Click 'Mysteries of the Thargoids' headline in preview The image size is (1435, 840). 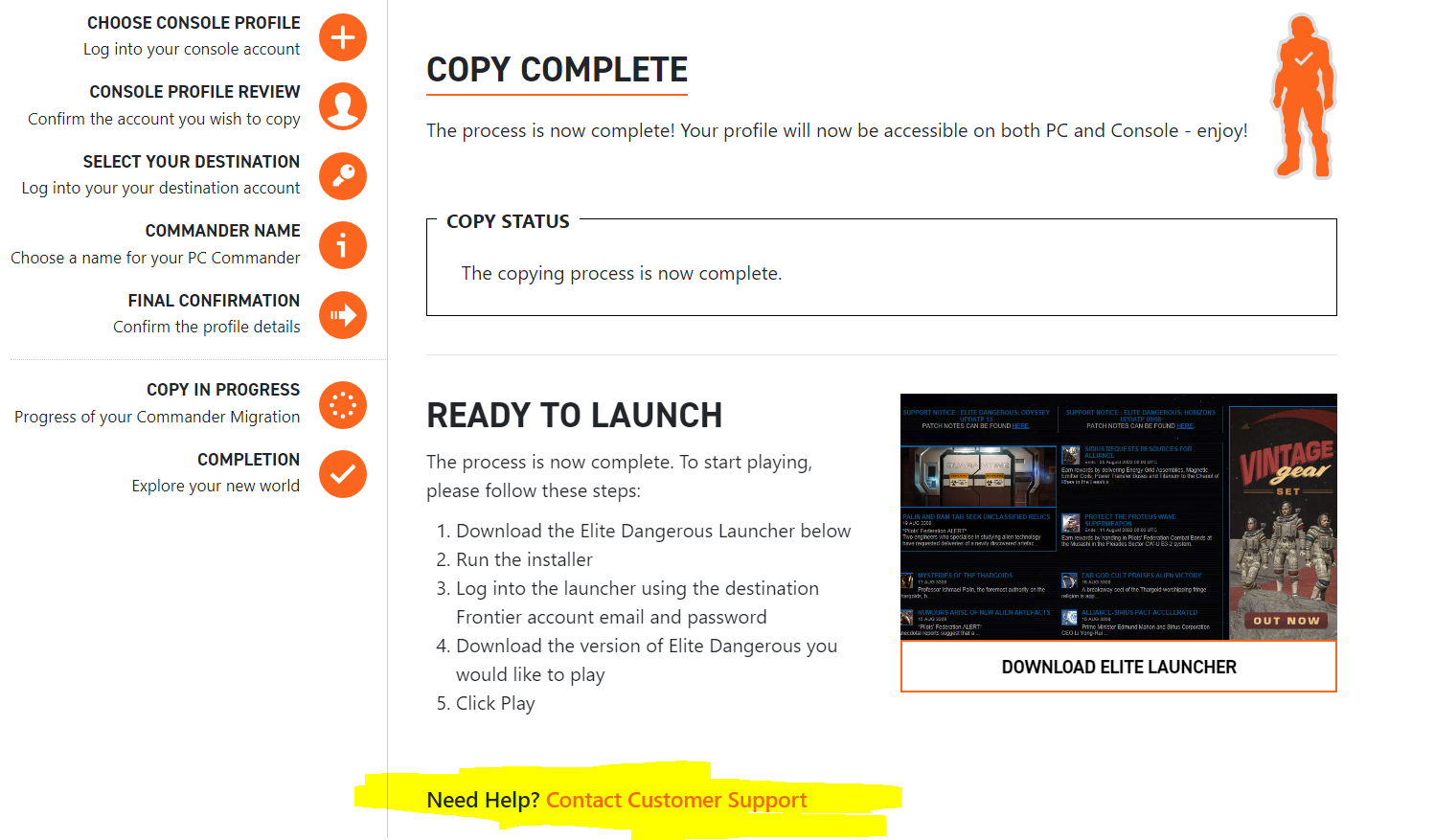pos(965,576)
